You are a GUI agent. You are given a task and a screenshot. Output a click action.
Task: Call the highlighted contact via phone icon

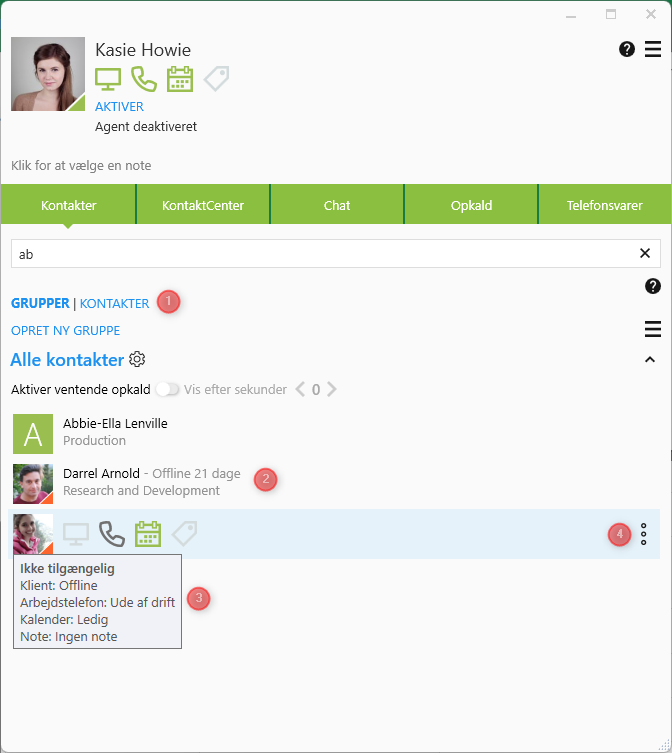112,534
